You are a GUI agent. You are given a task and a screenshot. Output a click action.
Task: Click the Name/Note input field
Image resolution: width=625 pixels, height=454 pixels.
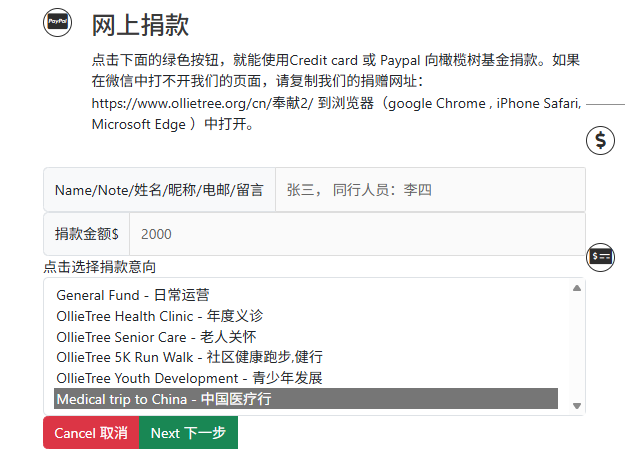[x=429, y=189]
